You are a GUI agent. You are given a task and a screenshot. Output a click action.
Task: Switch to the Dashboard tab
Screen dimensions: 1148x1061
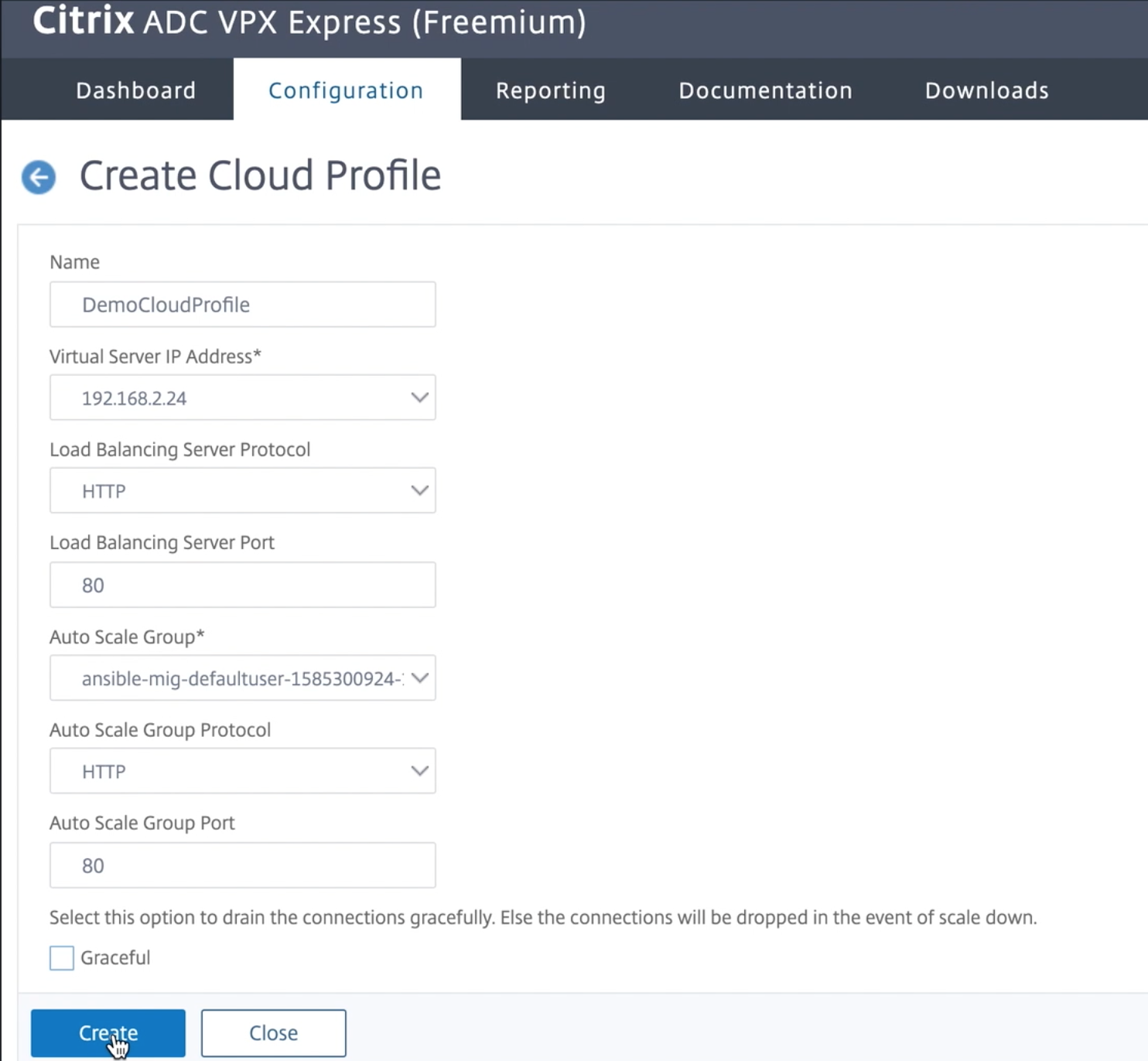[136, 90]
